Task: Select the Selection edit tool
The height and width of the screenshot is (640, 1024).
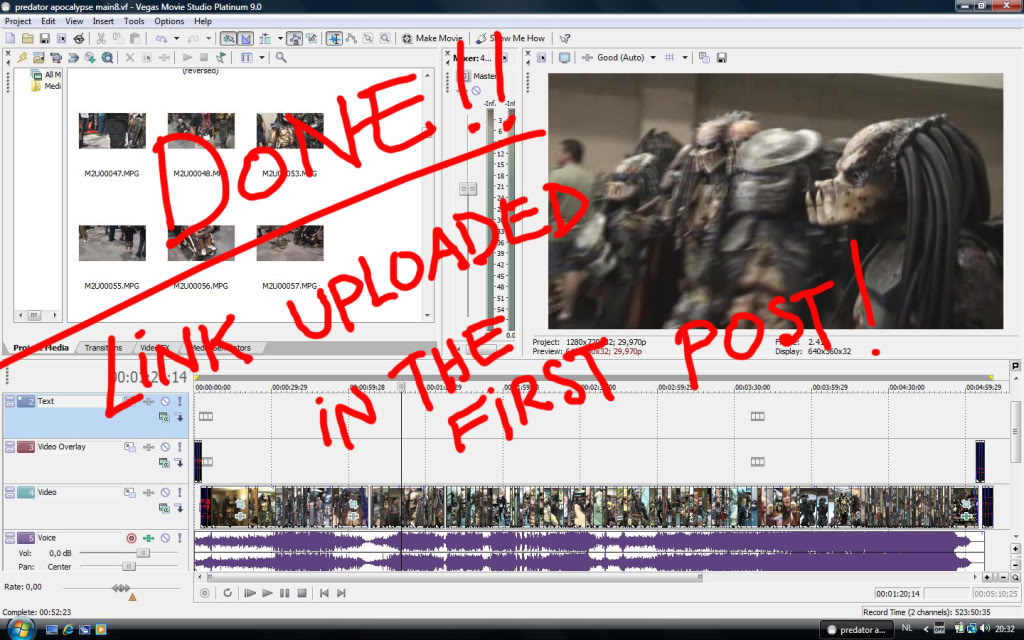Action: point(368,39)
